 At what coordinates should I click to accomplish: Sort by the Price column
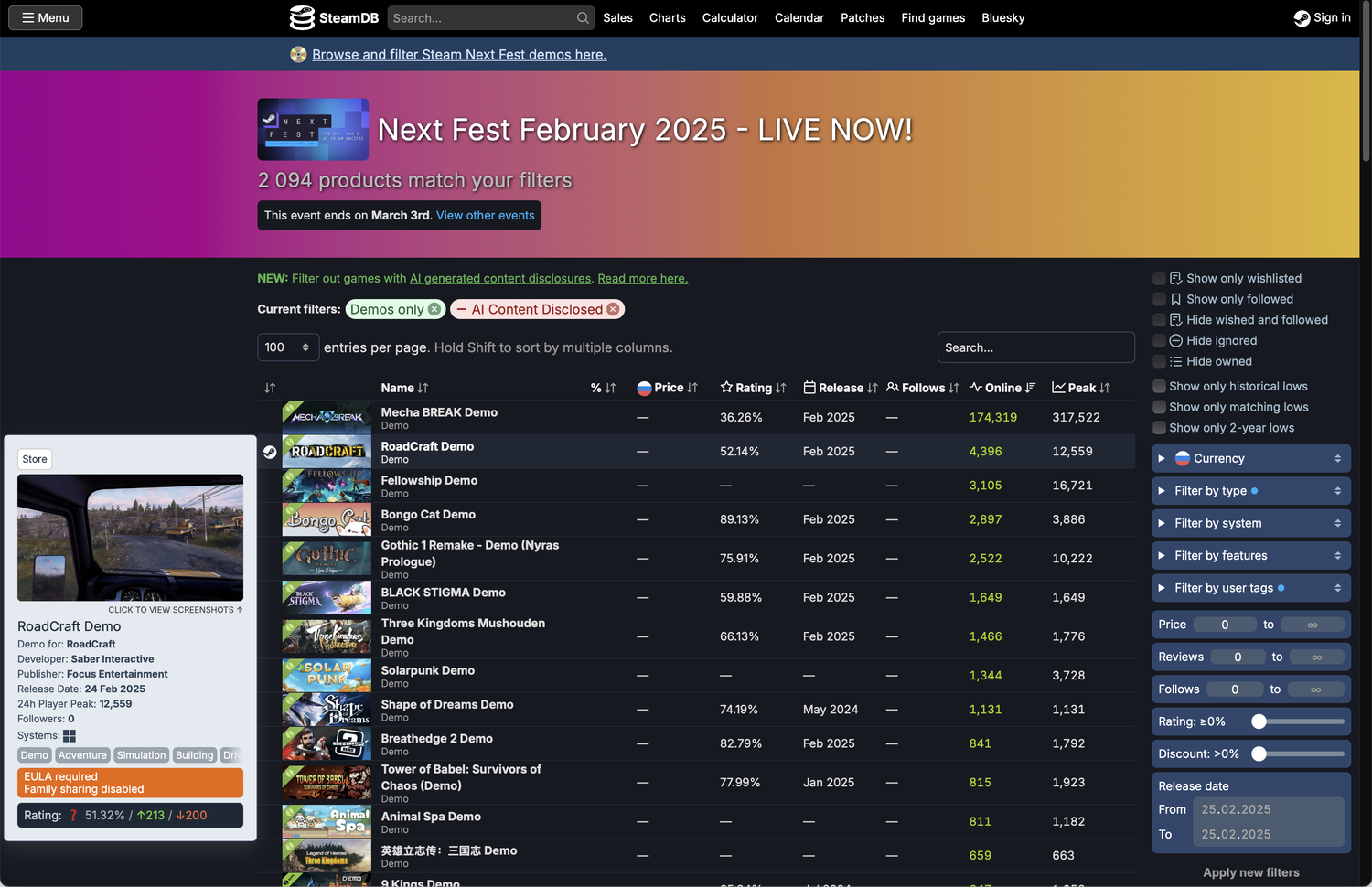point(668,388)
